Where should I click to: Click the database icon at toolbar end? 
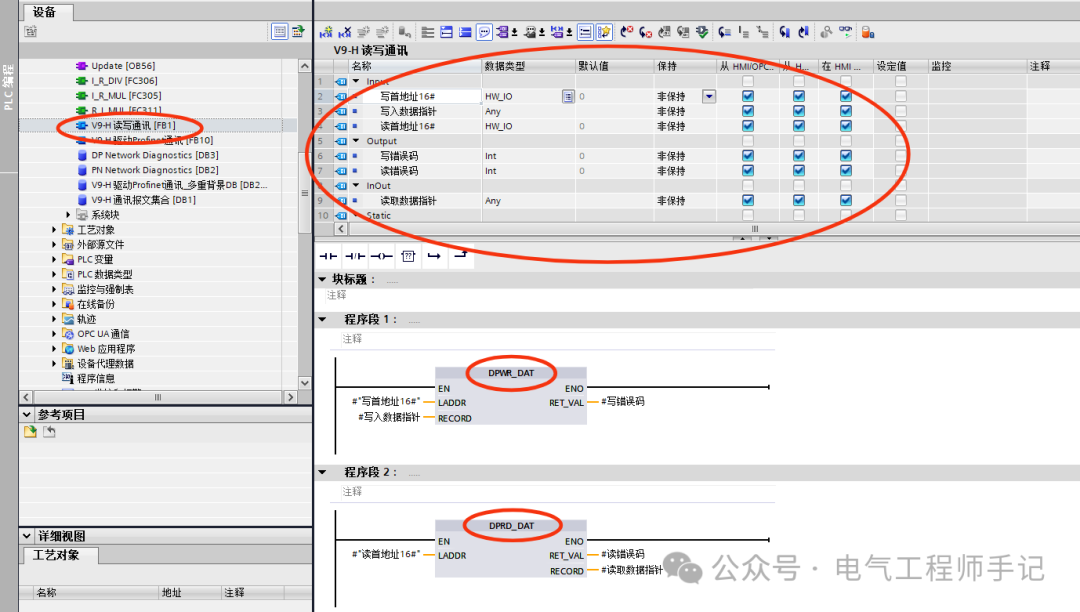pyautogui.click(x=868, y=32)
